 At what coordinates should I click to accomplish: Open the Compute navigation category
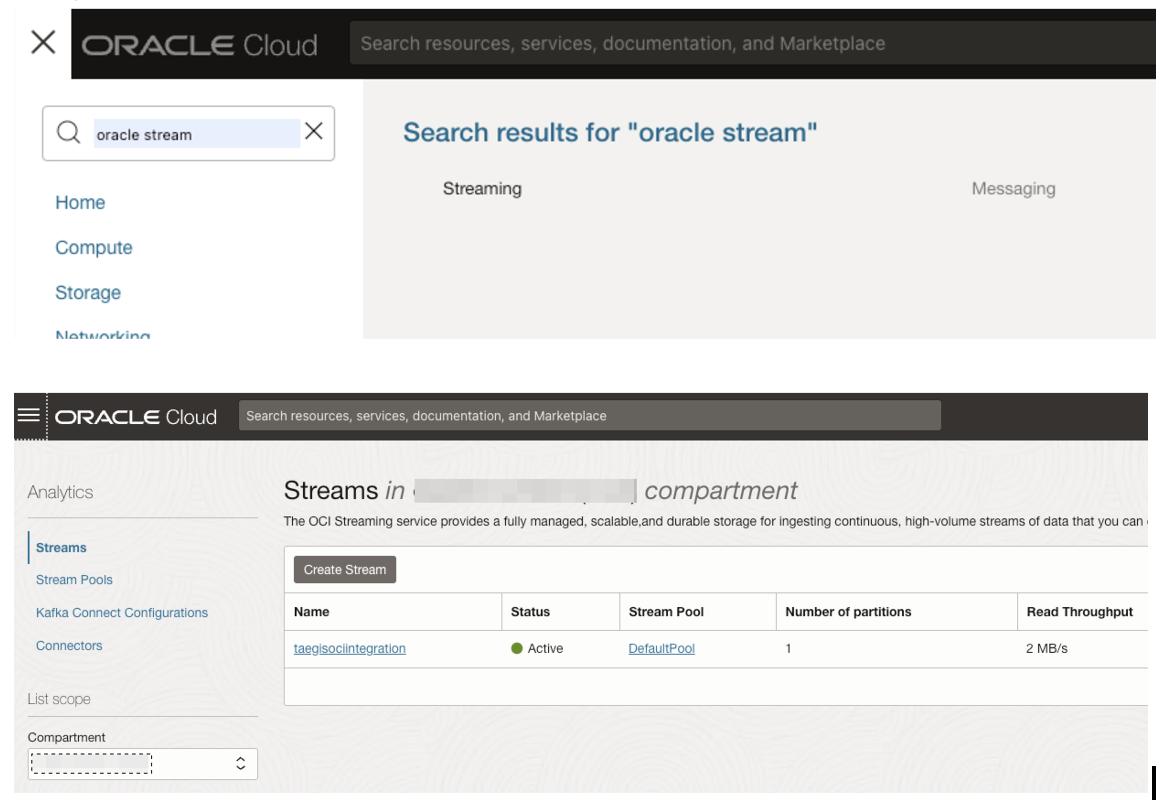93,248
